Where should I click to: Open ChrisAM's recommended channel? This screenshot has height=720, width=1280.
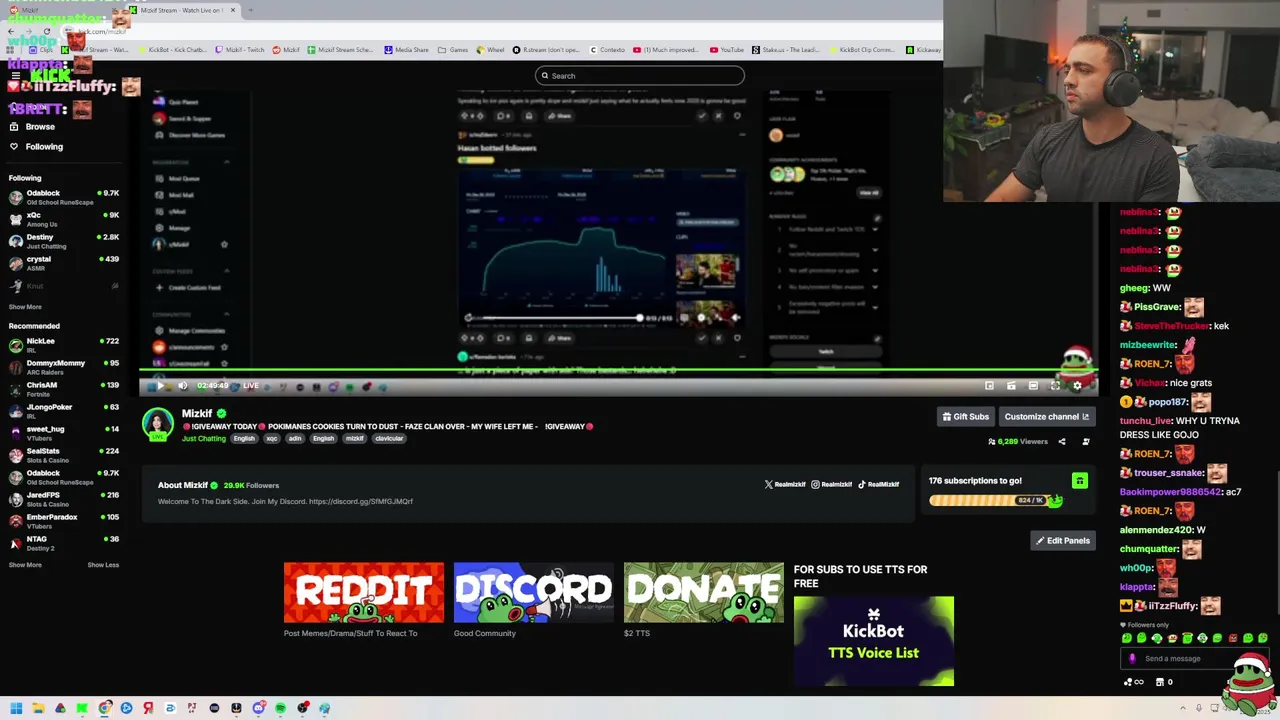point(63,389)
